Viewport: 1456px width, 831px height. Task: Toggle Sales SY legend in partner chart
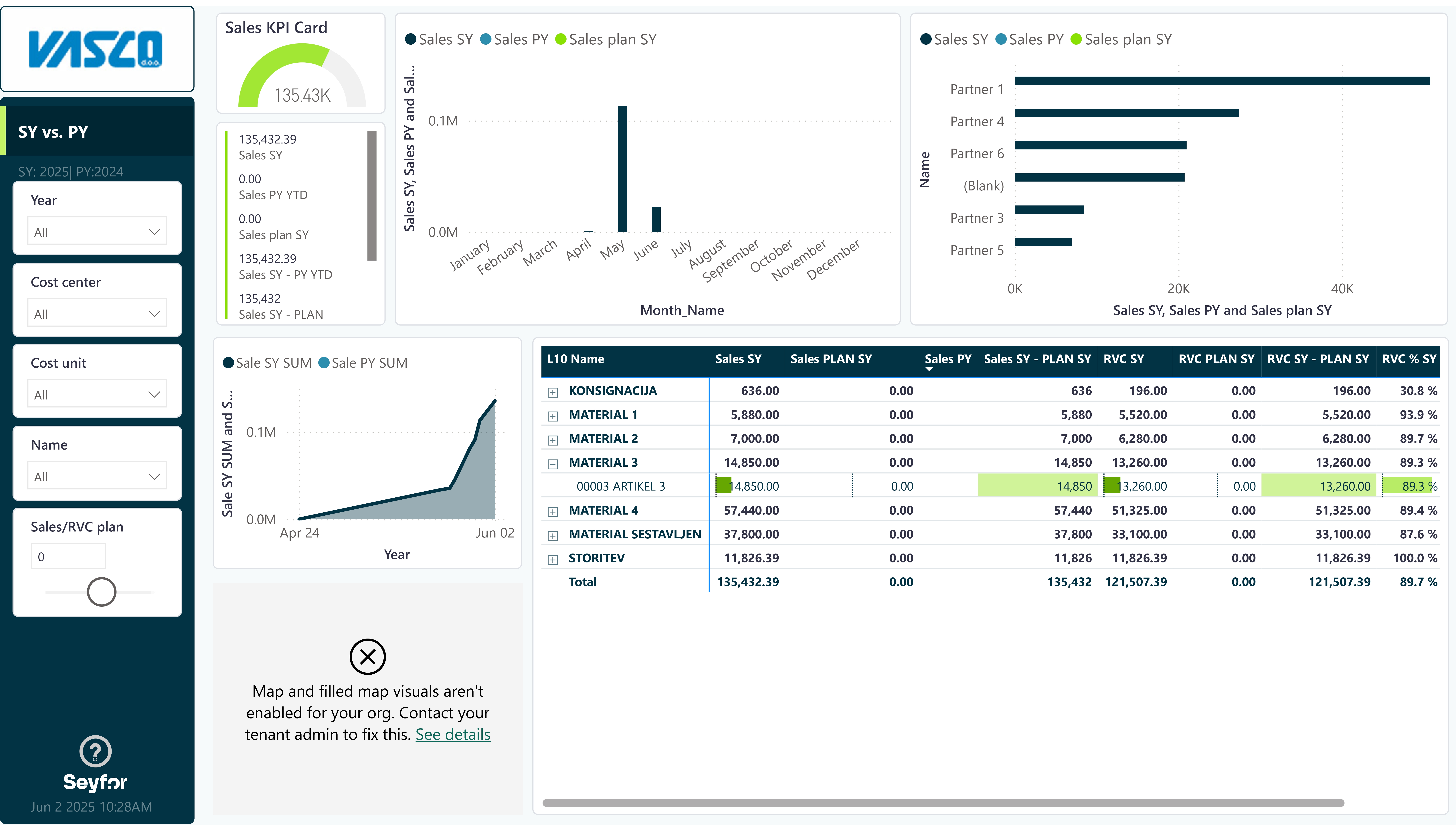click(954, 39)
